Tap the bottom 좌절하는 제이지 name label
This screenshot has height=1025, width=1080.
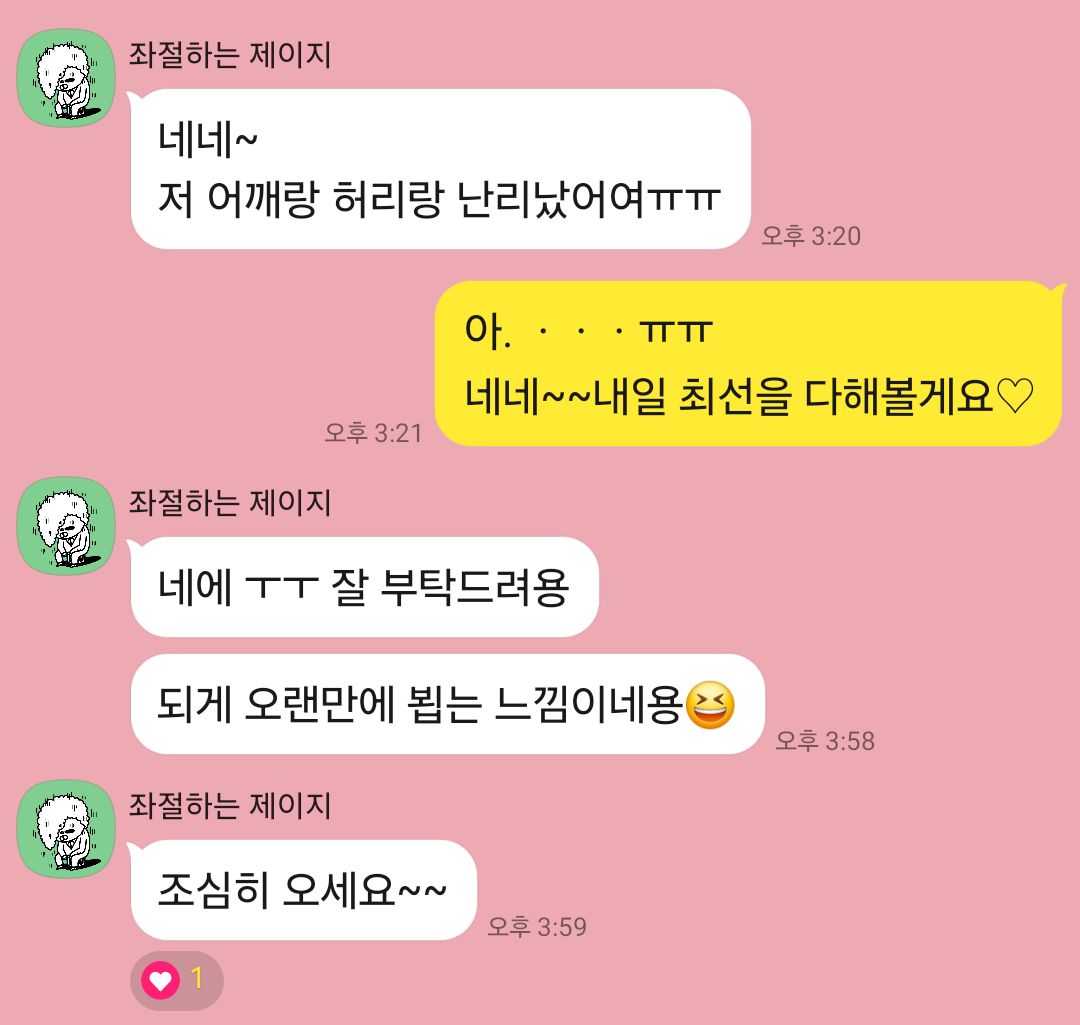[x=230, y=805]
